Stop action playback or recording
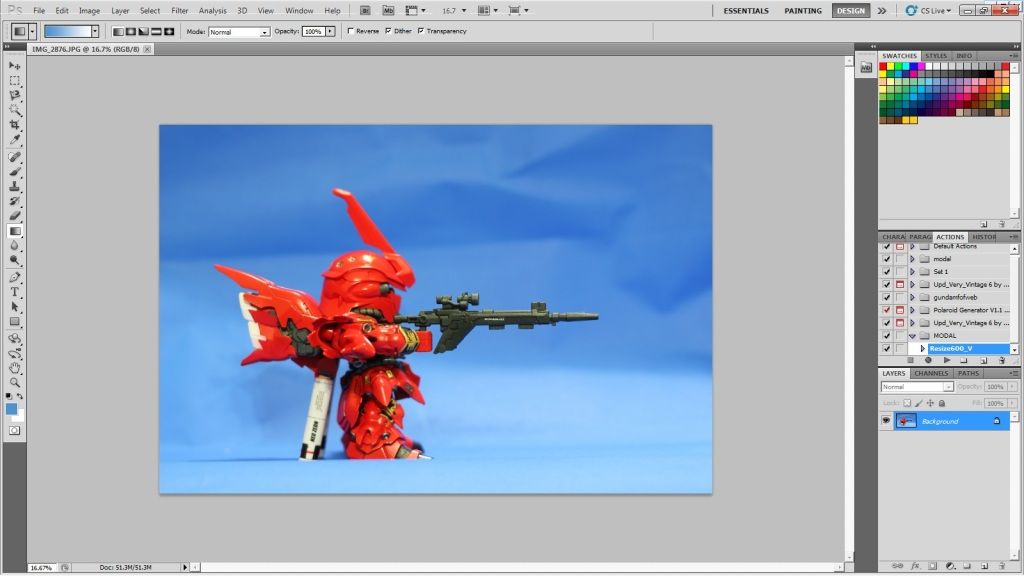The height and width of the screenshot is (576, 1024). pyautogui.click(x=910, y=360)
